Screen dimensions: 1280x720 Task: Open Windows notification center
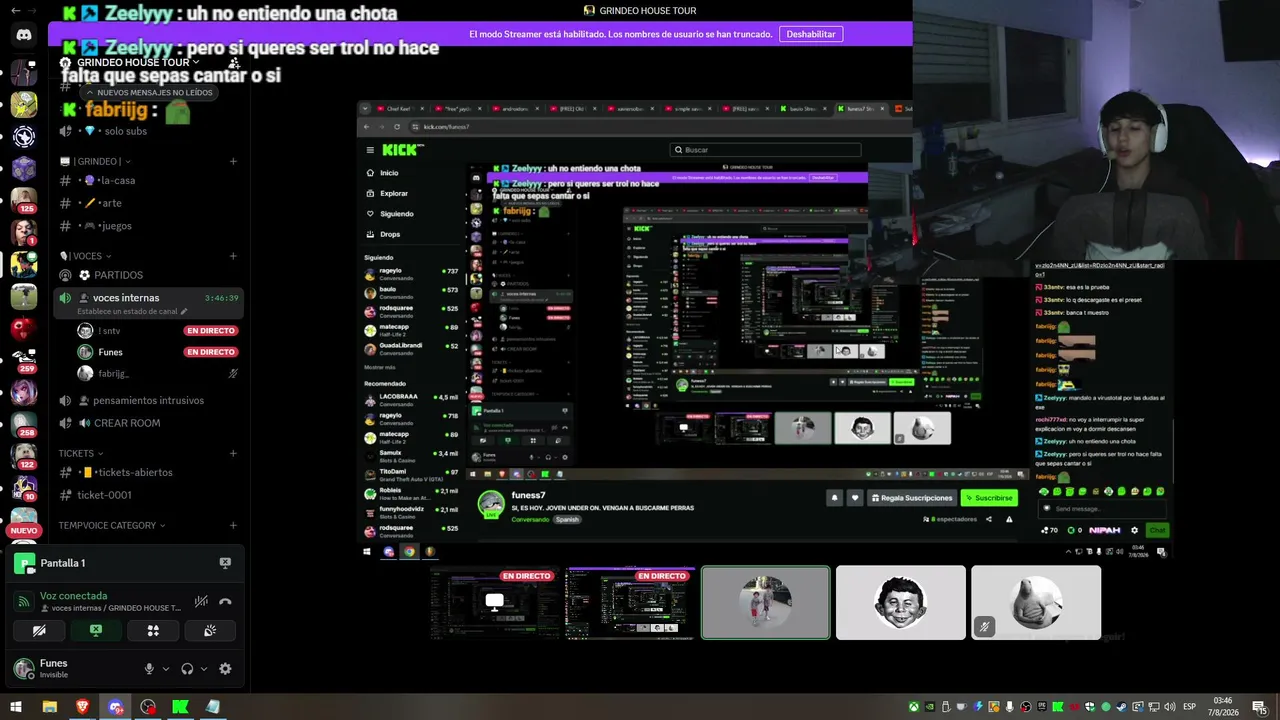click(x=1258, y=707)
